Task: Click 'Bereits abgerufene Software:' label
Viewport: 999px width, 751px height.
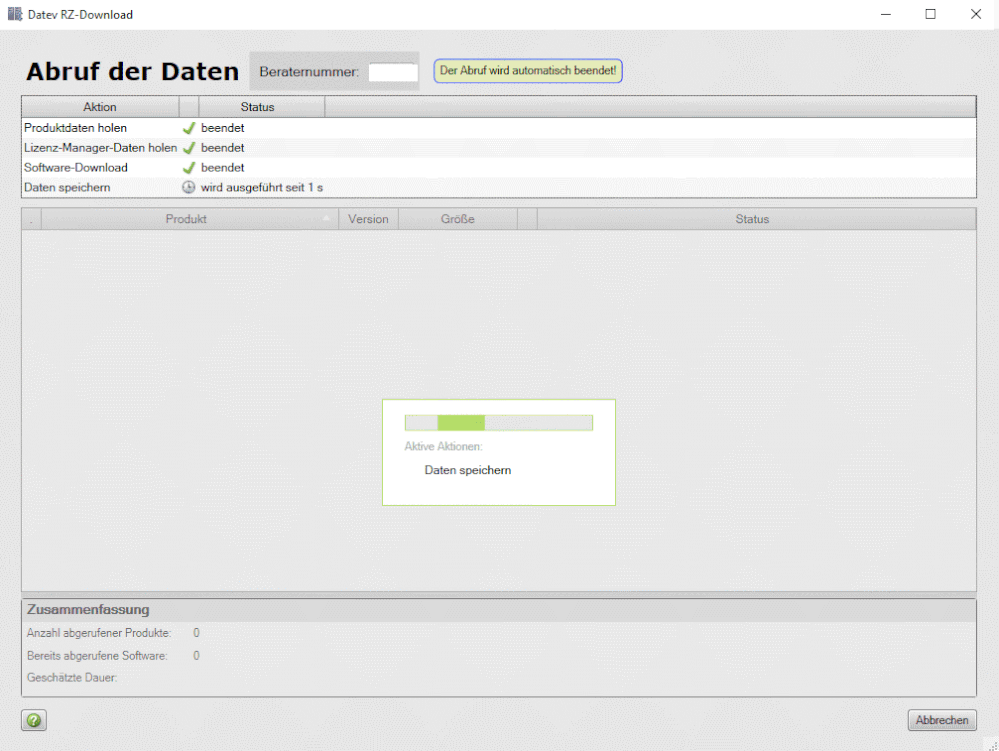Action: [x=97, y=655]
